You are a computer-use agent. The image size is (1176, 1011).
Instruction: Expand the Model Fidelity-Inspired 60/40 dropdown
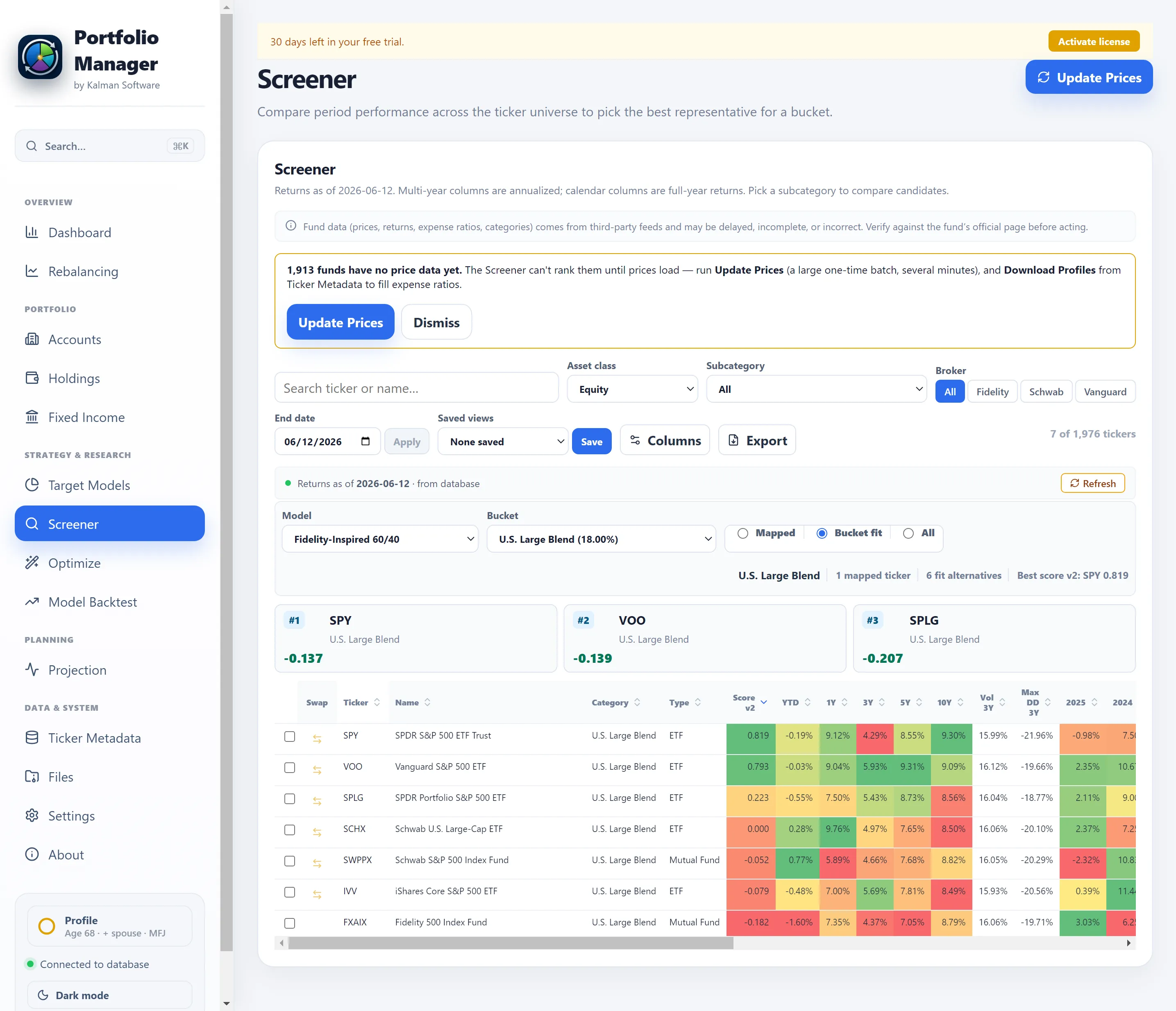[x=380, y=539]
